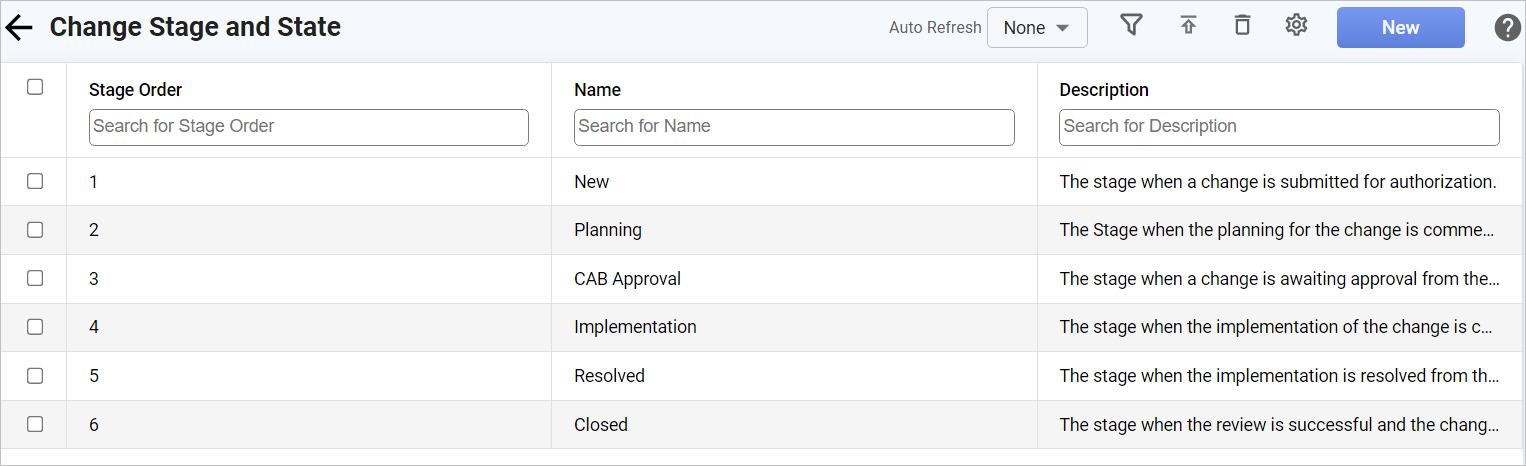
Task: Click the Search for Description box
Action: pos(1279,127)
